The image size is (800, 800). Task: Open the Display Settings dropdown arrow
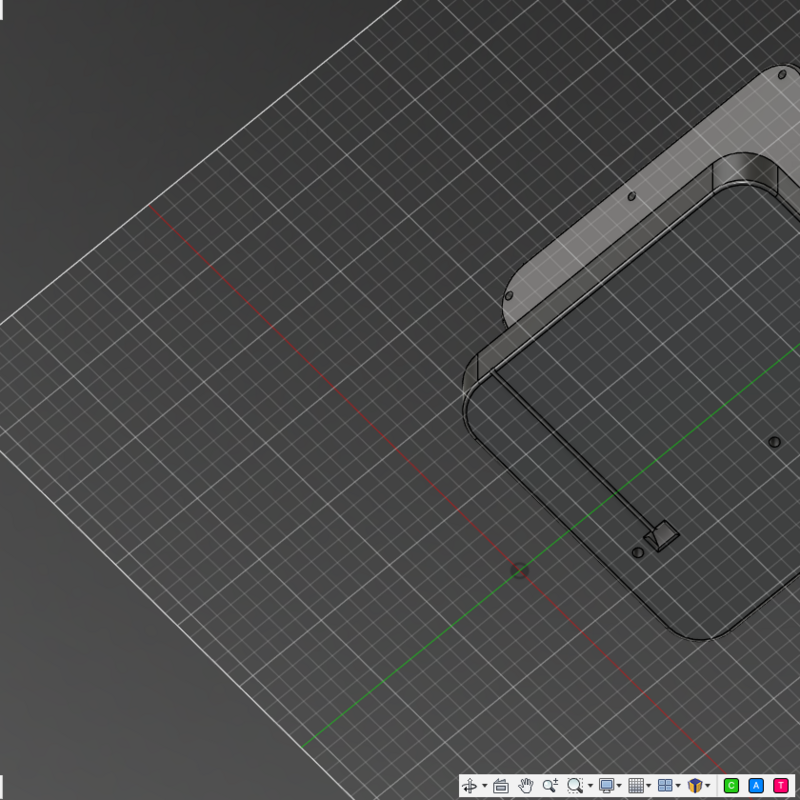[x=620, y=786]
